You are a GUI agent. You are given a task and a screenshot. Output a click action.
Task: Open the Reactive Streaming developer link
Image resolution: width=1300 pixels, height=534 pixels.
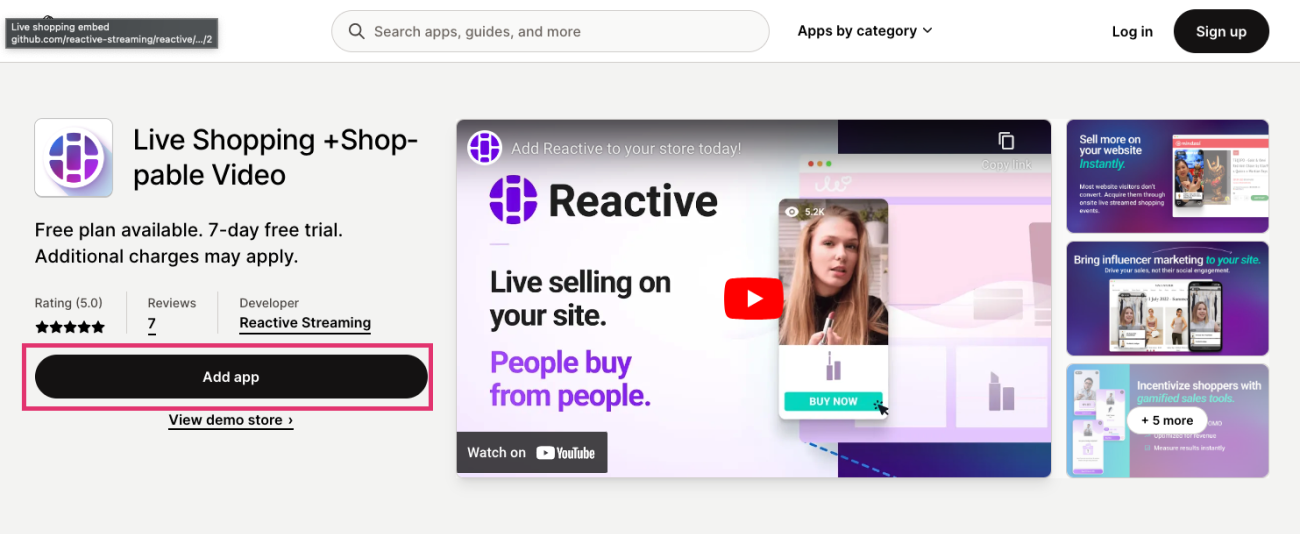tap(305, 323)
